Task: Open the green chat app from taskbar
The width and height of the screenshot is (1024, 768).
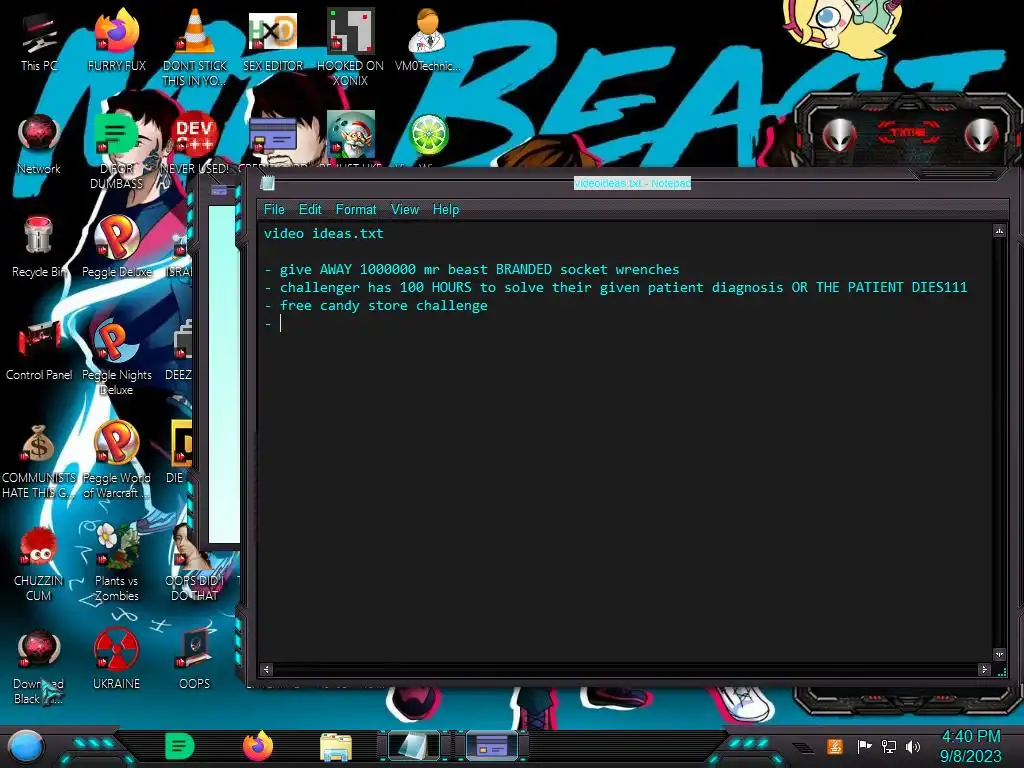Action: pos(180,746)
